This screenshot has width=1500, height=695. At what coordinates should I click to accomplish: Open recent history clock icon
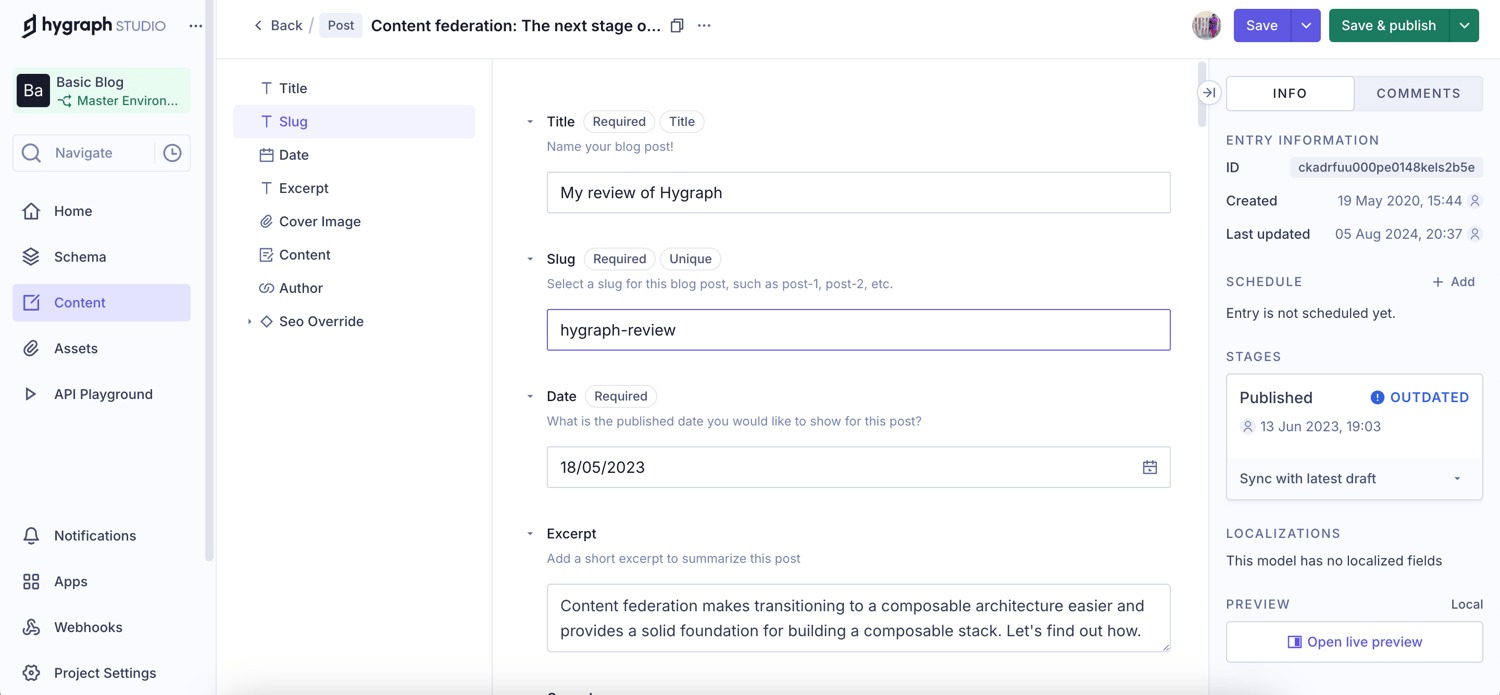click(x=173, y=153)
